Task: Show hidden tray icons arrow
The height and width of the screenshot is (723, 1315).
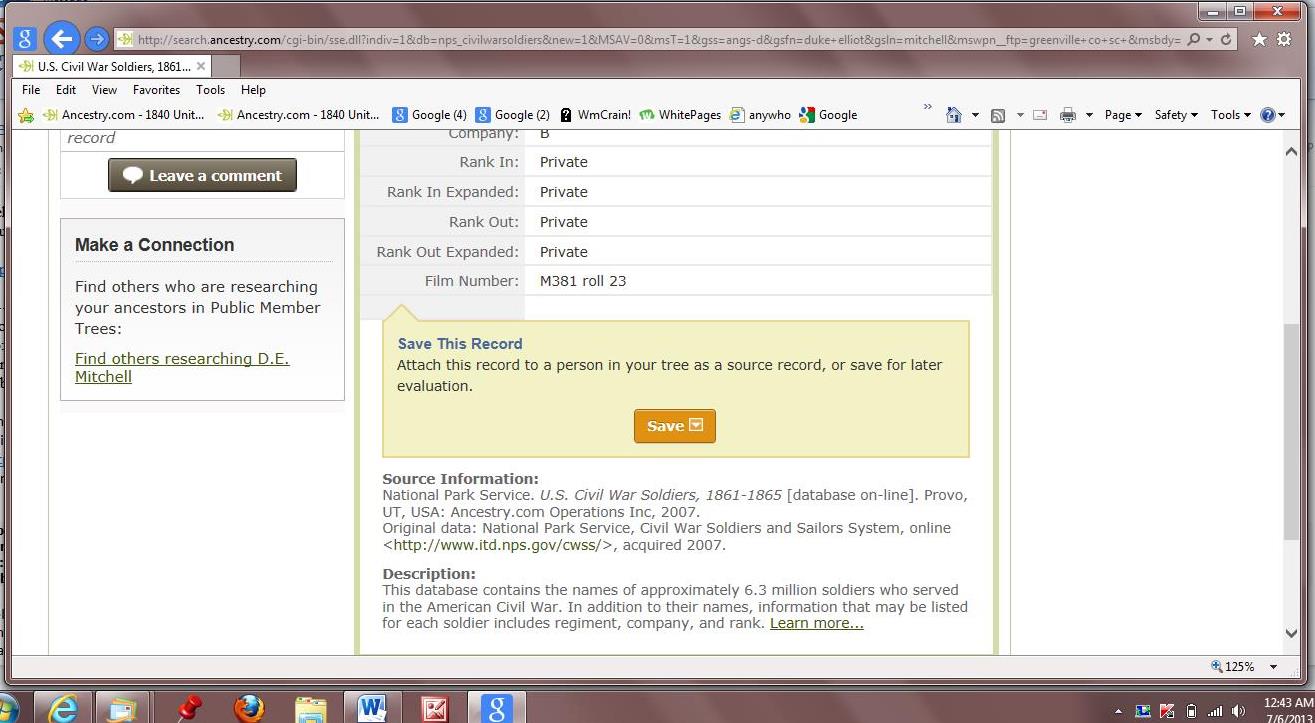Action: [1118, 711]
